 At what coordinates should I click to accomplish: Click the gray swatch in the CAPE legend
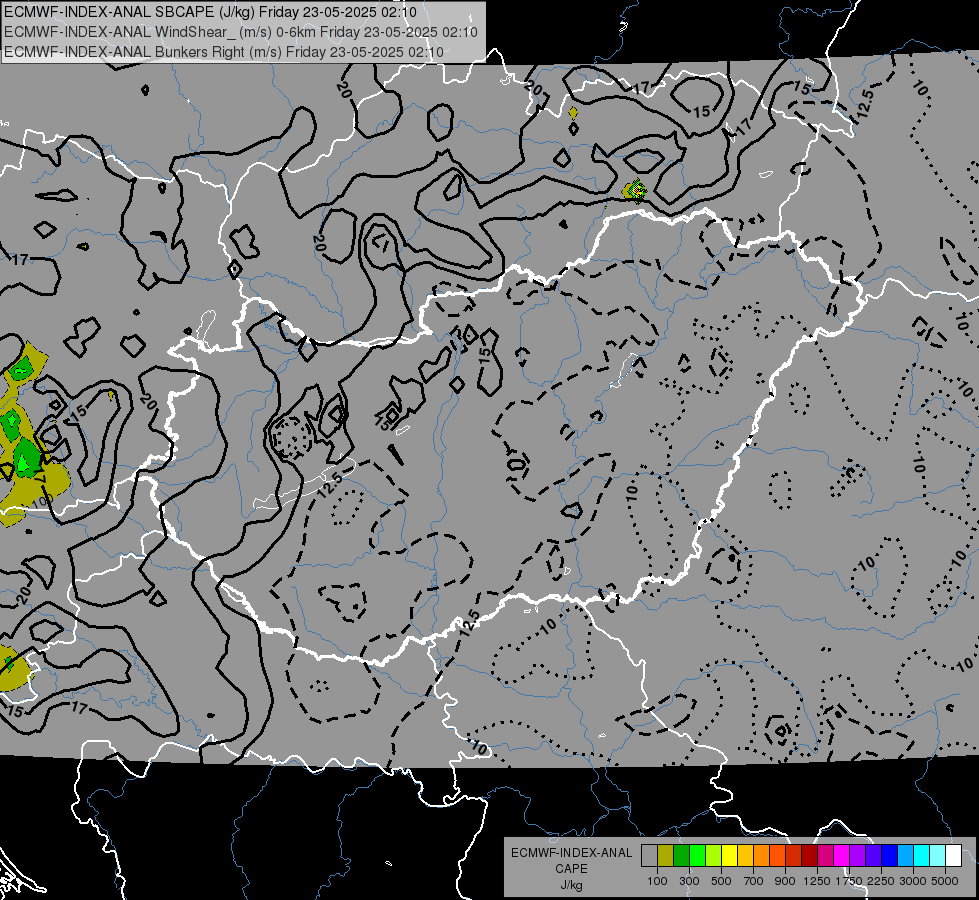tap(649, 856)
